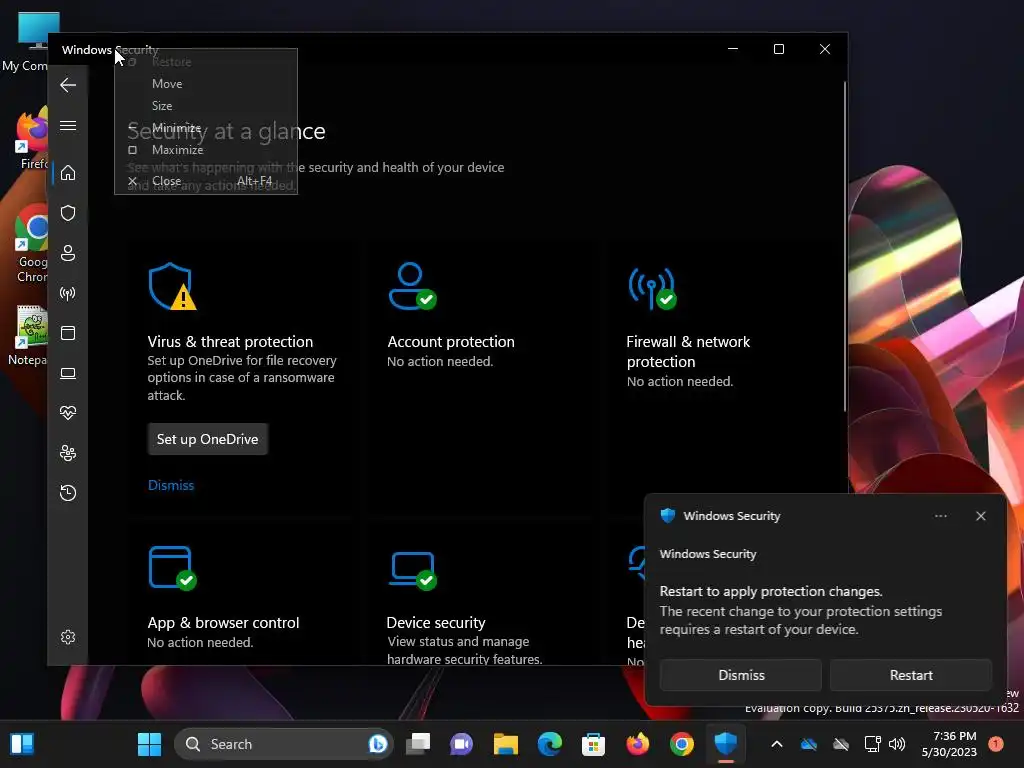Open Family options sidebar icon
The height and width of the screenshot is (768, 1024).
tap(68, 453)
